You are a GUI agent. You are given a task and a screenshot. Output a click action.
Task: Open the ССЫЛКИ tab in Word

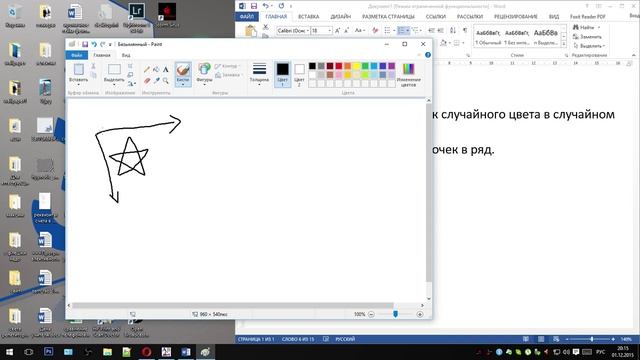point(436,17)
